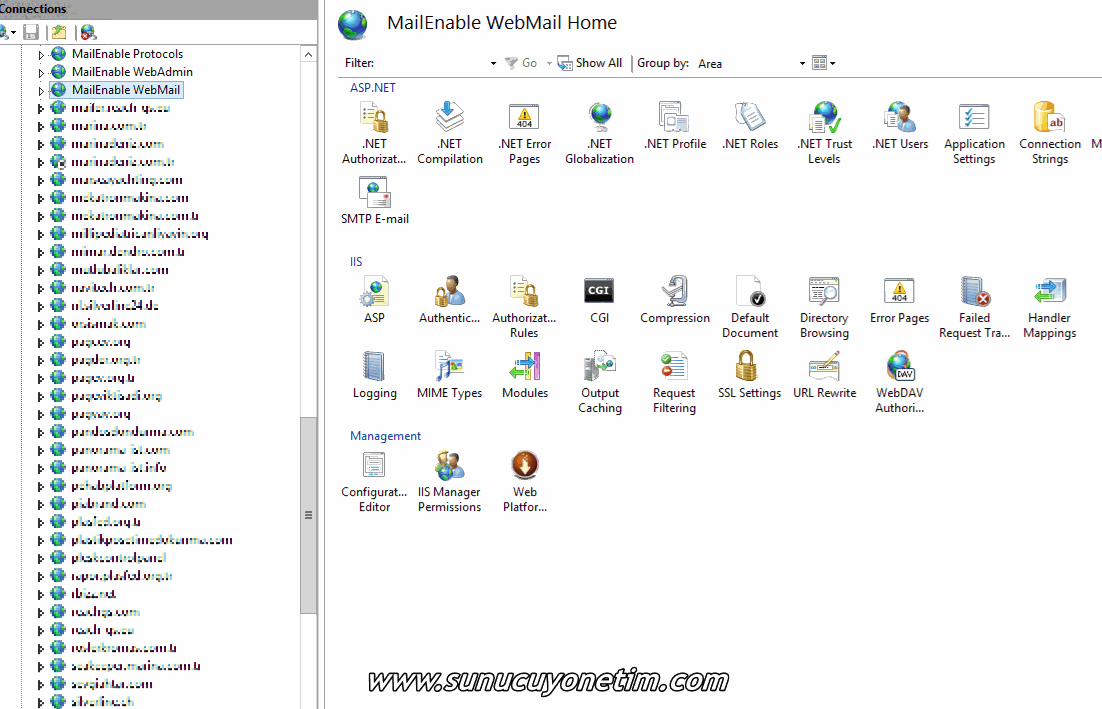Screen dimensions: 1102x709
Task: Open the Configuration Editor
Action: tap(374, 481)
